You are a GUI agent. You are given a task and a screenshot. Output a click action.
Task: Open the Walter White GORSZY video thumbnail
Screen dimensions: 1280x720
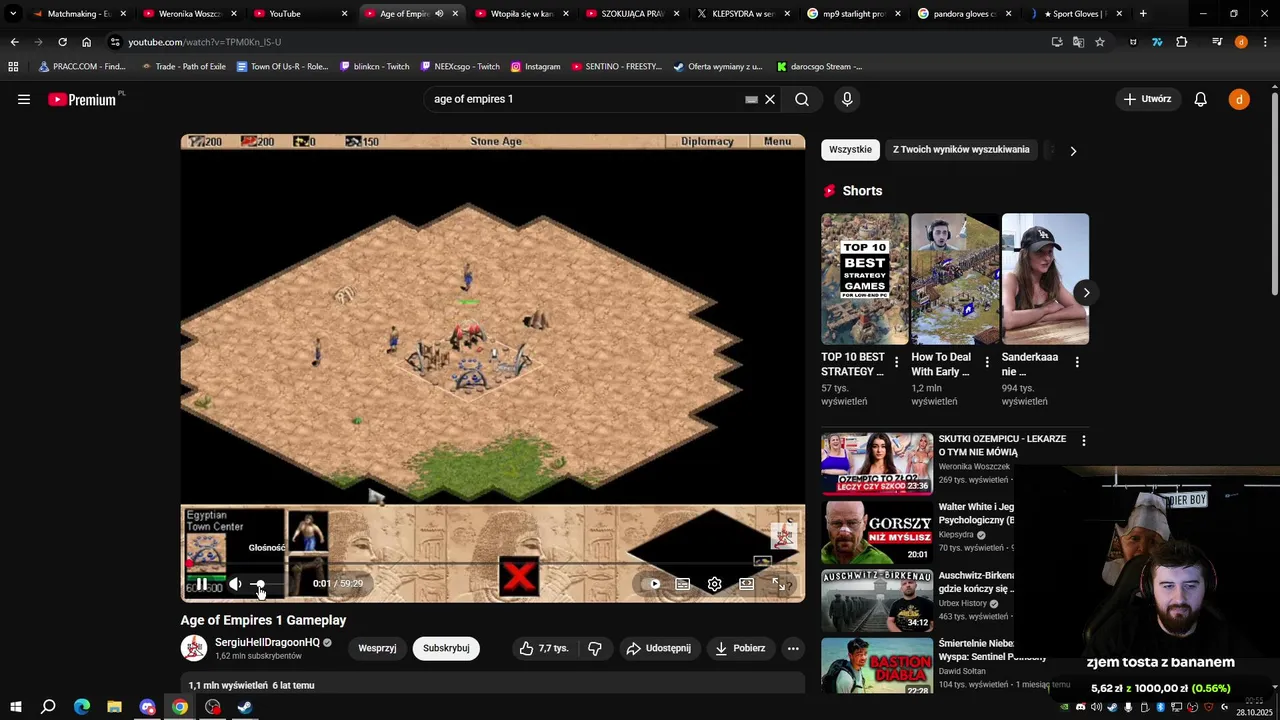click(x=877, y=532)
